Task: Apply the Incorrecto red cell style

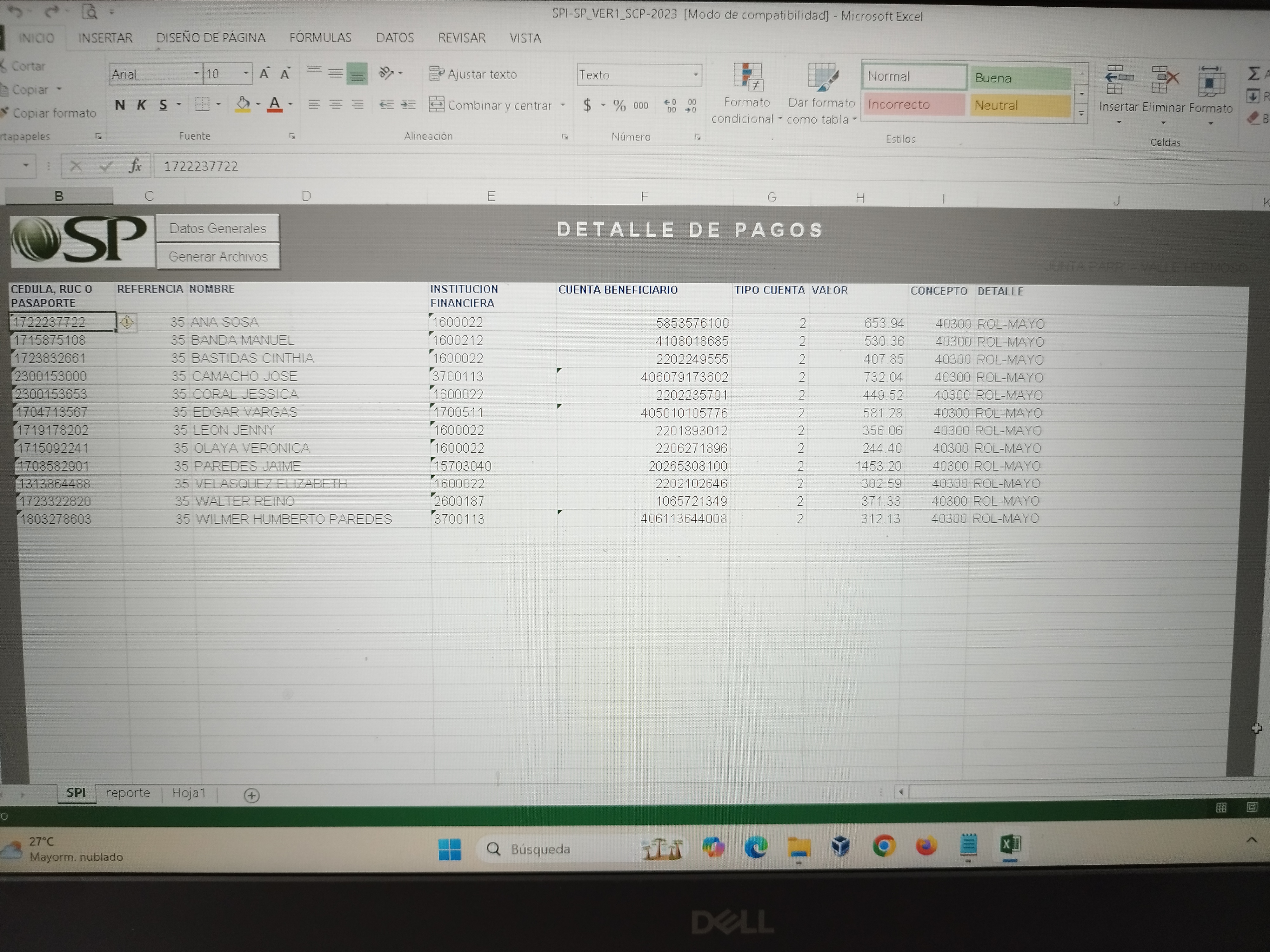Action: [x=913, y=105]
